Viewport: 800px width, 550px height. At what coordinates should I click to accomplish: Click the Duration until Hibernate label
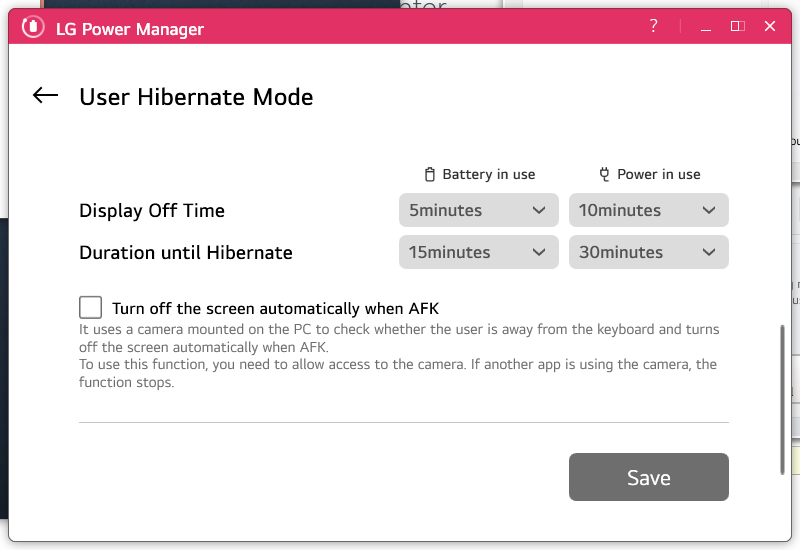(x=186, y=253)
